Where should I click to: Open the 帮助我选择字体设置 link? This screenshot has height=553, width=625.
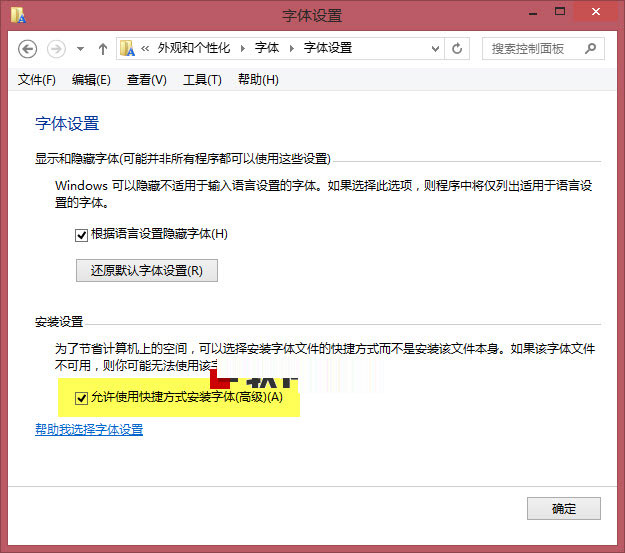coord(89,430)
